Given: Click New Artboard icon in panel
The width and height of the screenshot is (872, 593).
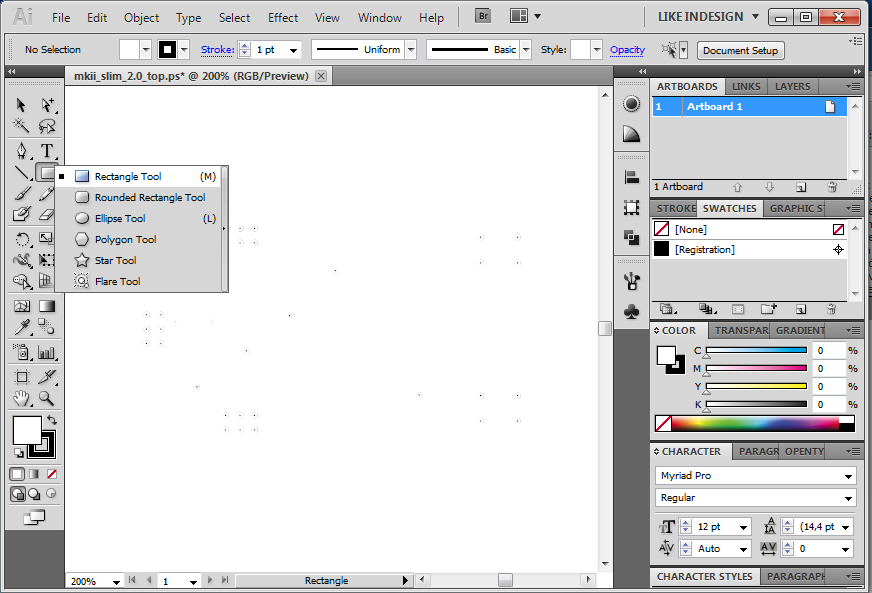Looking at the screenshot, I should tap(801, 187).
